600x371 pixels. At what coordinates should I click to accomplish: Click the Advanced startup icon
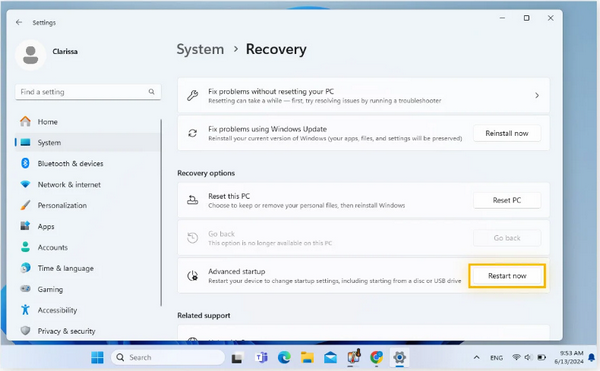tap(192, 275)
